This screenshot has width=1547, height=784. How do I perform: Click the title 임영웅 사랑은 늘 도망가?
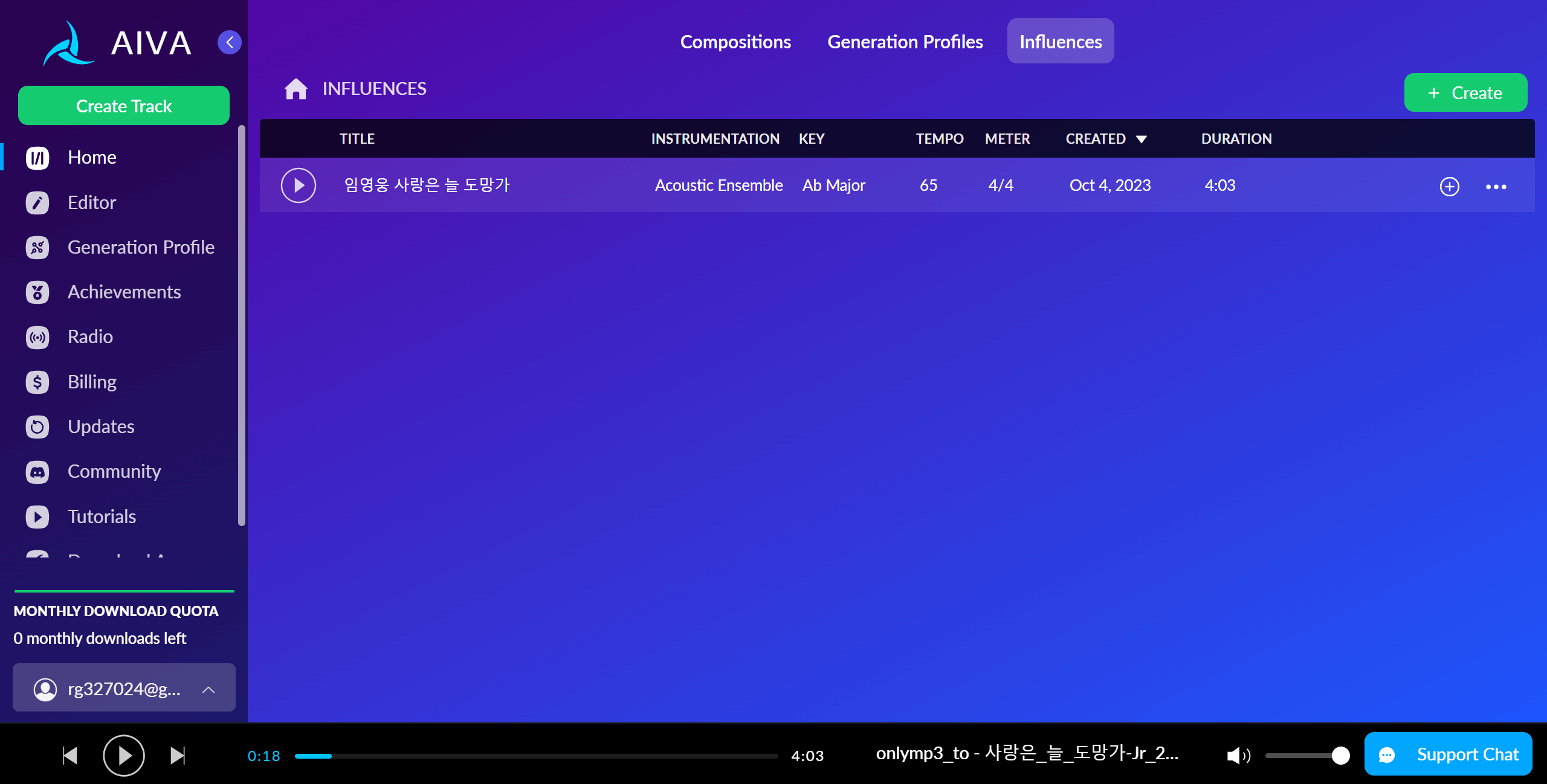[427, 185]
